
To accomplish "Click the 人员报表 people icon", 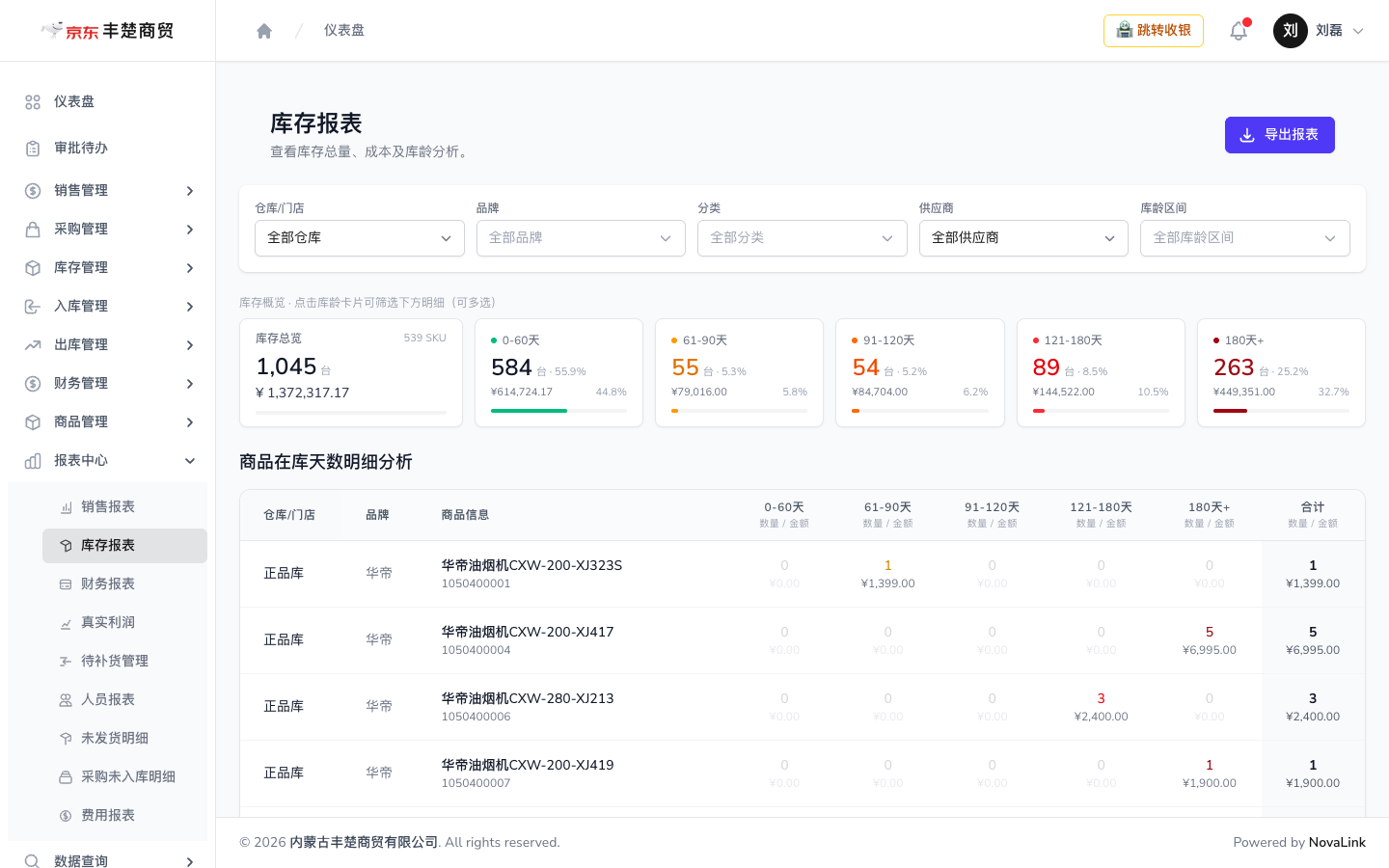I will 66,700.
